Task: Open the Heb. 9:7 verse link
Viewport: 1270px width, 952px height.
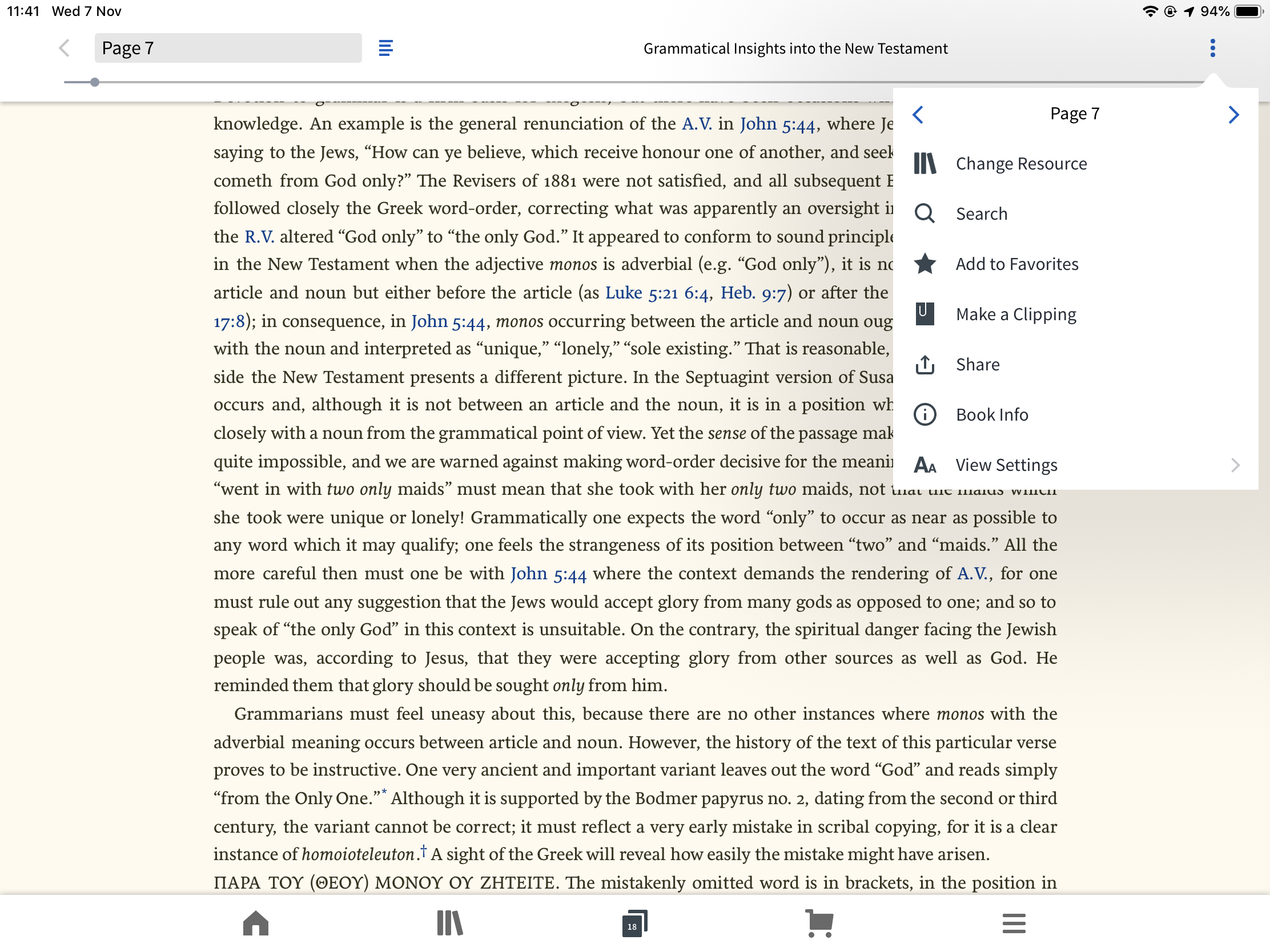Action: tap(753, 293)
